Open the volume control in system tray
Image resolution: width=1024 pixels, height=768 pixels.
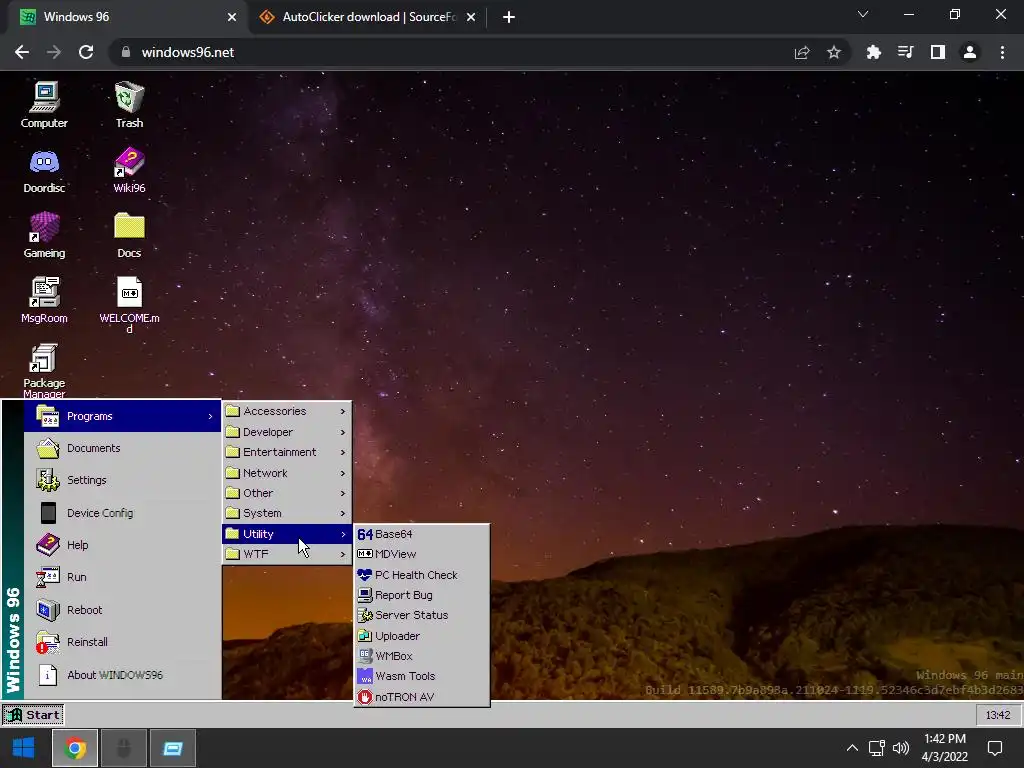901,748
